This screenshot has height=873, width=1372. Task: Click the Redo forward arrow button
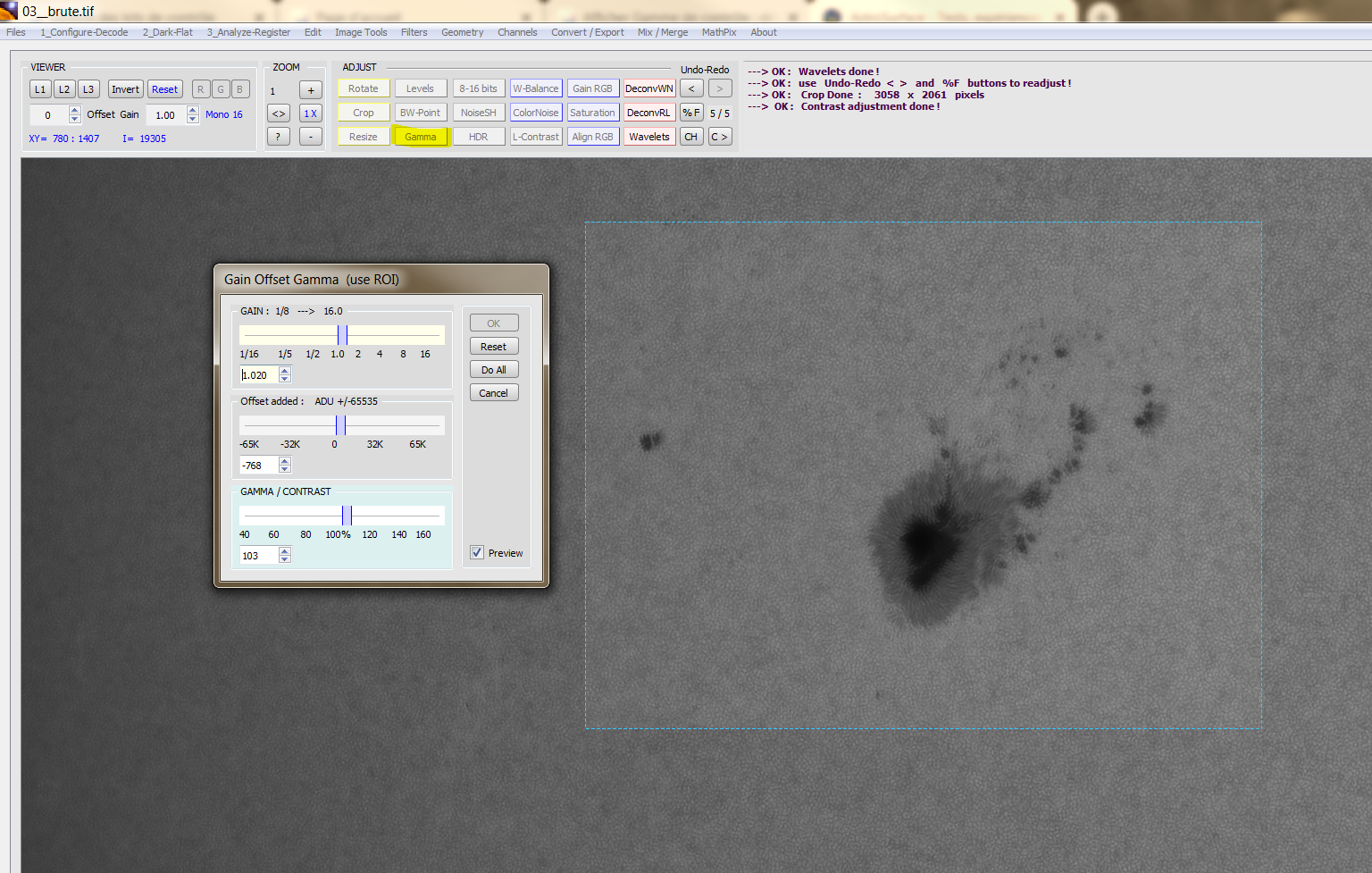coord(720,88)
